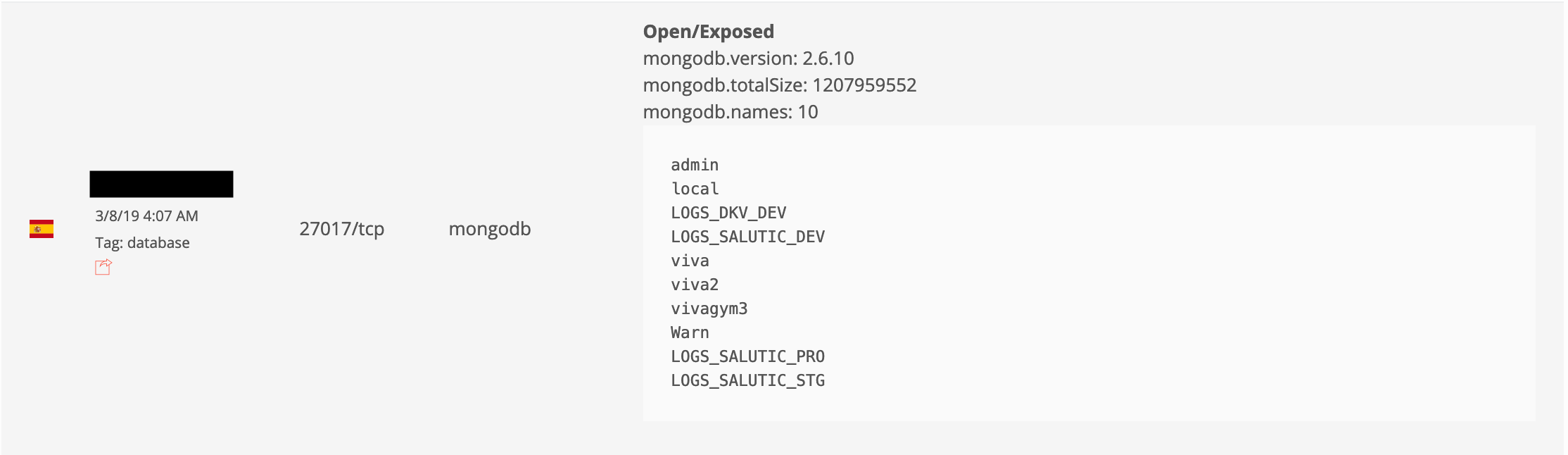Select the admin database entry
This screenshot has width=1568, height=455.
coord(695,165)
